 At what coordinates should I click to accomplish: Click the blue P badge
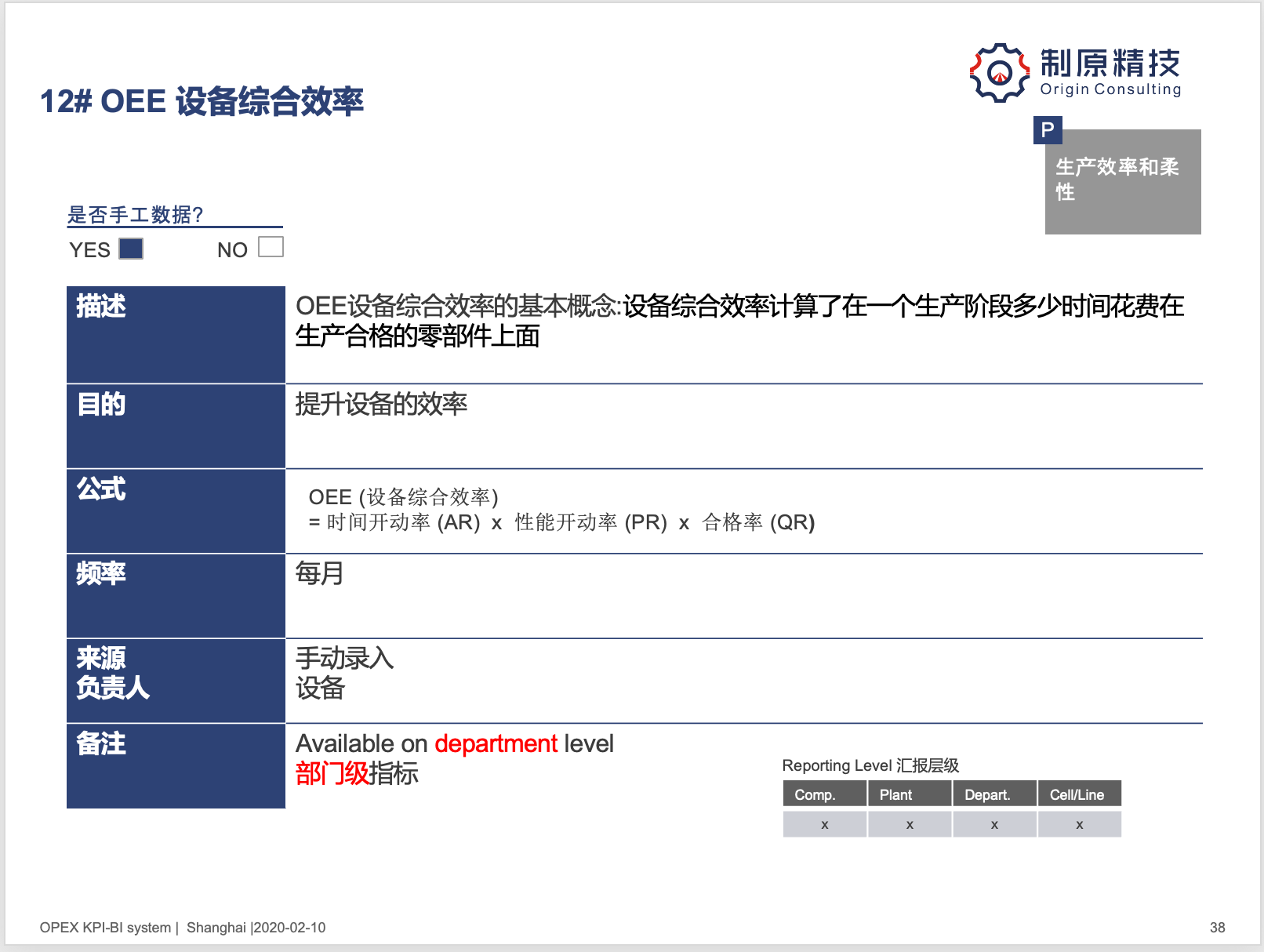tap(1048, 129)
